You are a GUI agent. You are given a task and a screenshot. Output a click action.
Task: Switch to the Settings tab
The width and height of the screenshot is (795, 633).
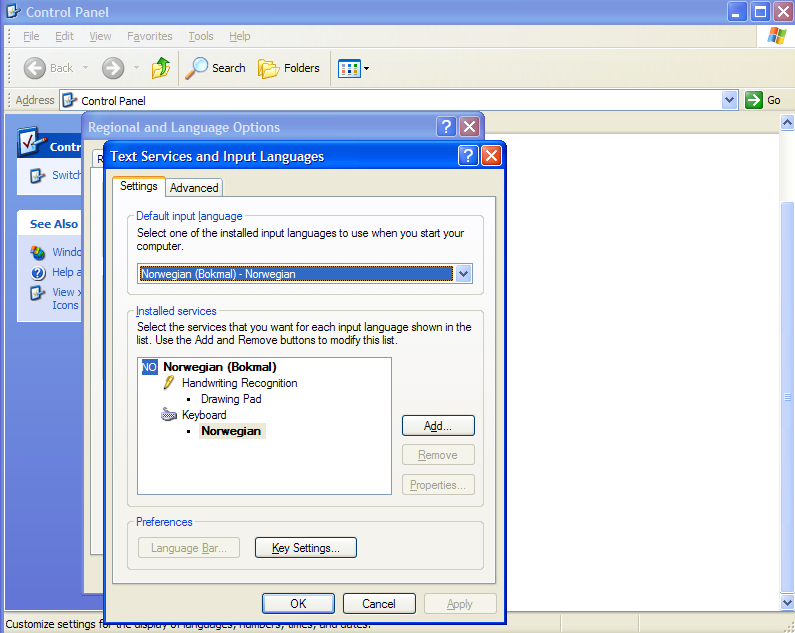[x=139, y=186]
